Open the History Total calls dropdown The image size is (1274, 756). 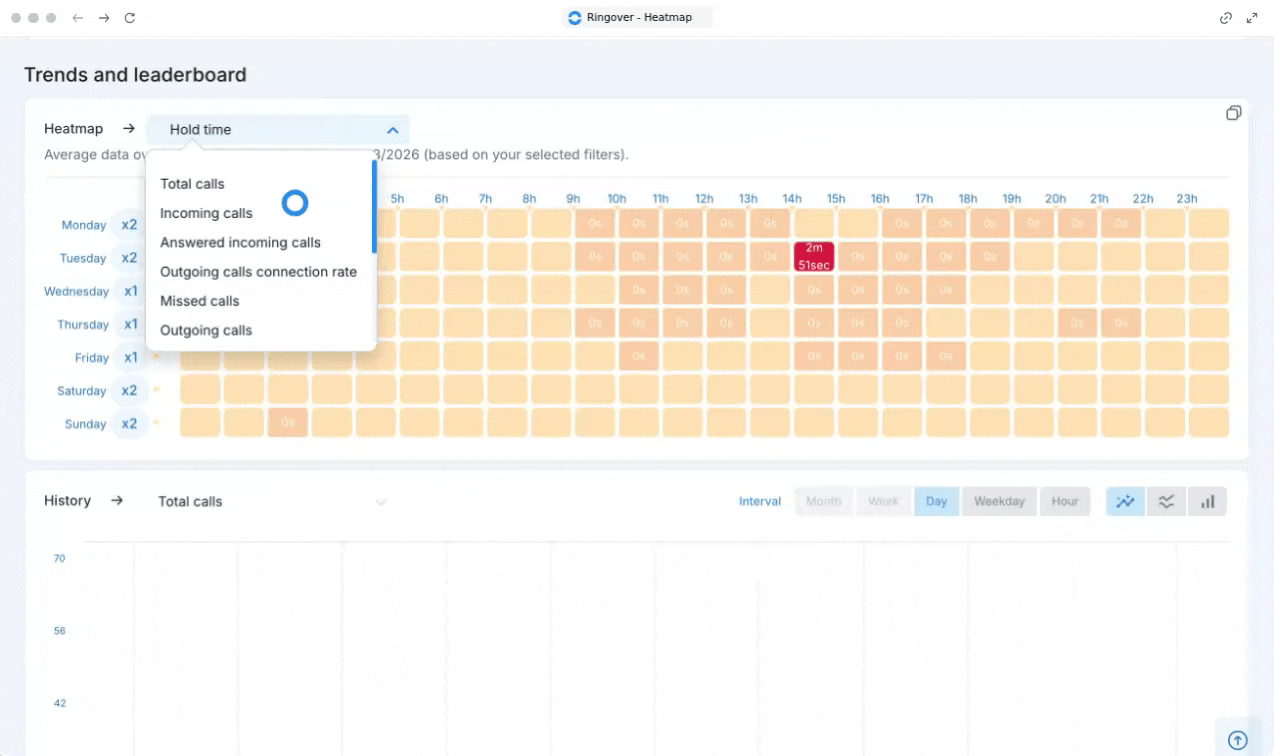pos(272,501)
